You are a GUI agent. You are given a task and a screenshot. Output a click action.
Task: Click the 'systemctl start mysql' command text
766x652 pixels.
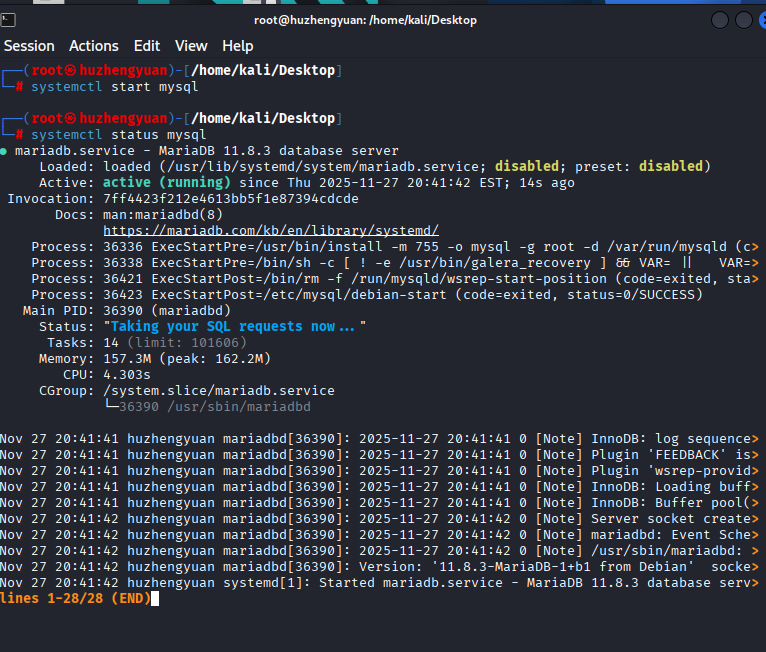click(115, 87)
